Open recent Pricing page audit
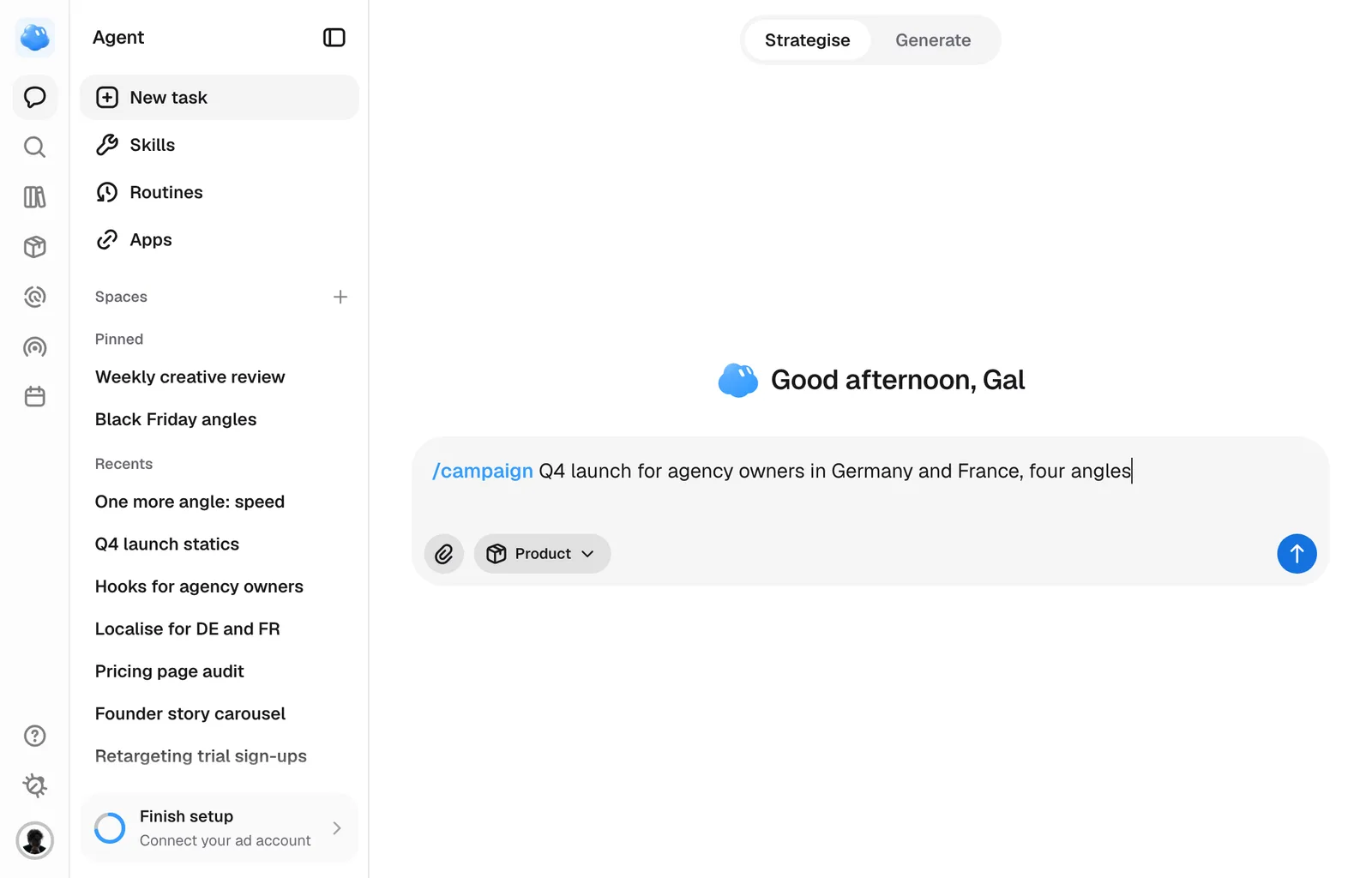The width and height of the screenshot is (1372, 878). click(x=169, y=671)
